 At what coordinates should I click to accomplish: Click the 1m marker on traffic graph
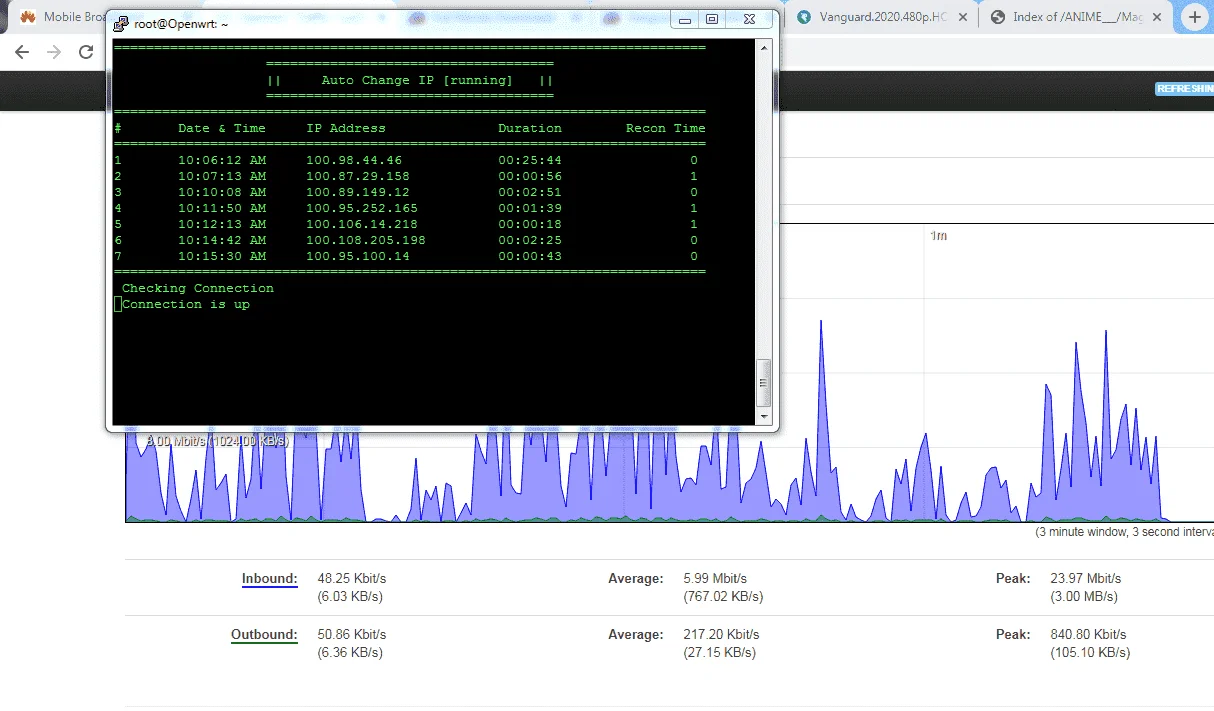point(938,236)
